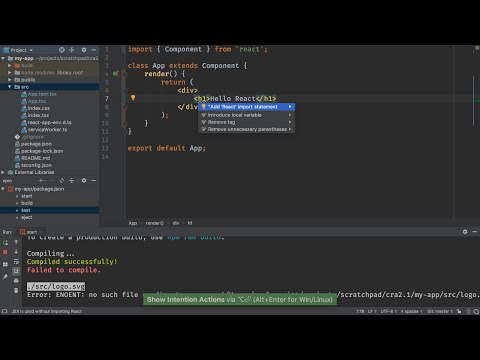Toggle soft-wrap in Run console
This screenshot has width=480, height=360.
tap(16, 262)
